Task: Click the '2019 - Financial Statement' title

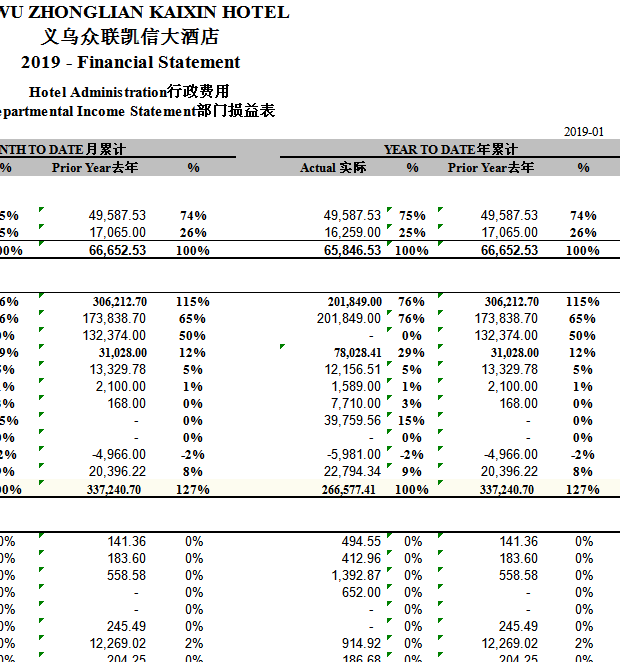Action: [130, 62]
